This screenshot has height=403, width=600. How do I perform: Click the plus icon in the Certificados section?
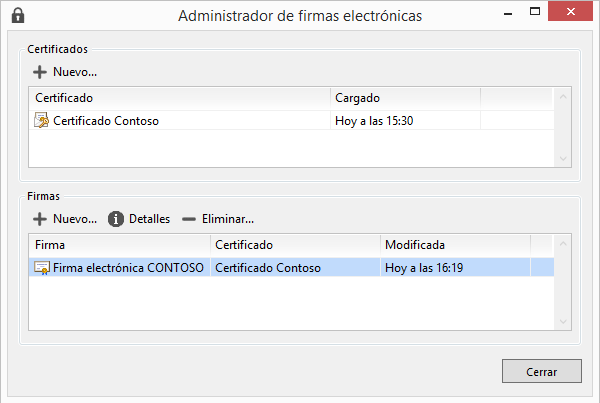[x=40, y=72]
